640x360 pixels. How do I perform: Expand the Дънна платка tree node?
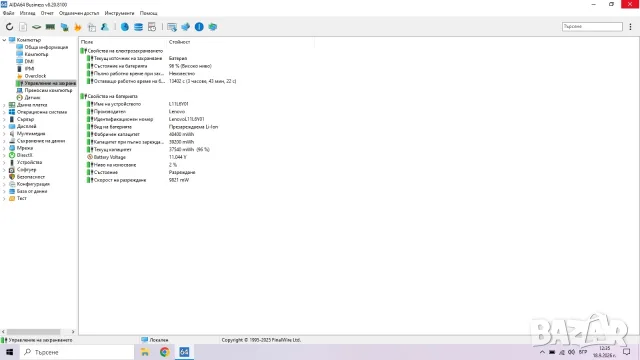coord(4,105)
